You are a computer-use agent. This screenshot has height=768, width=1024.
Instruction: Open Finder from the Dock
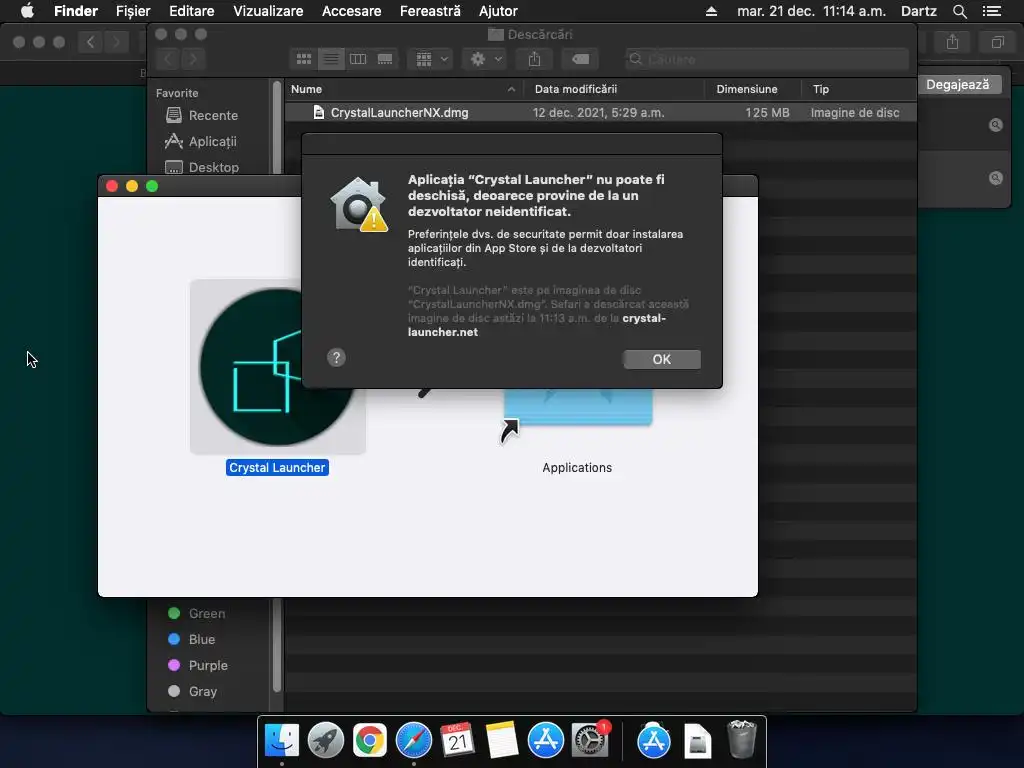click(x=281, y=741)
